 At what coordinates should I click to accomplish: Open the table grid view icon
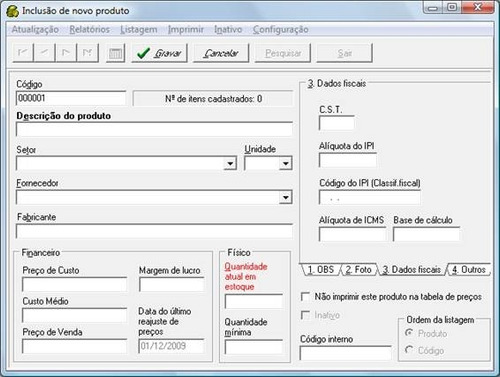coord(115,53)
